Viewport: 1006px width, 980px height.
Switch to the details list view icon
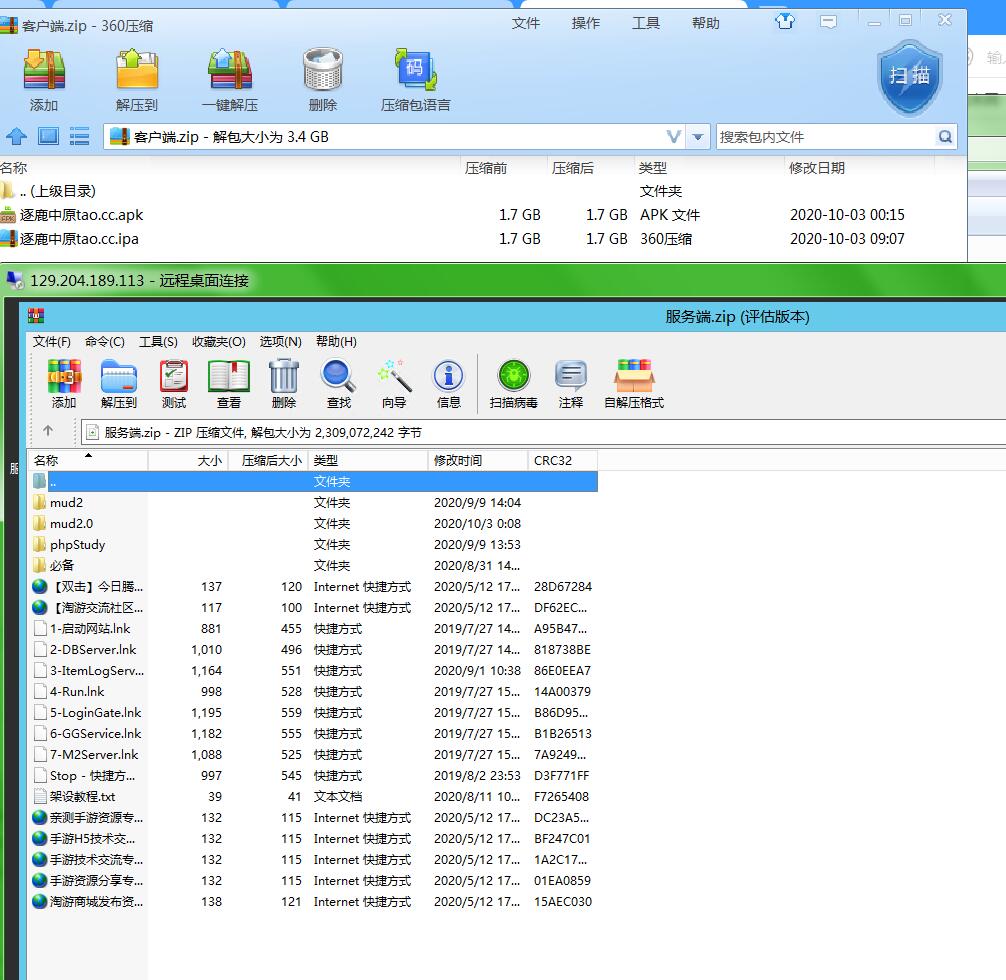click(x=80, y=136)
